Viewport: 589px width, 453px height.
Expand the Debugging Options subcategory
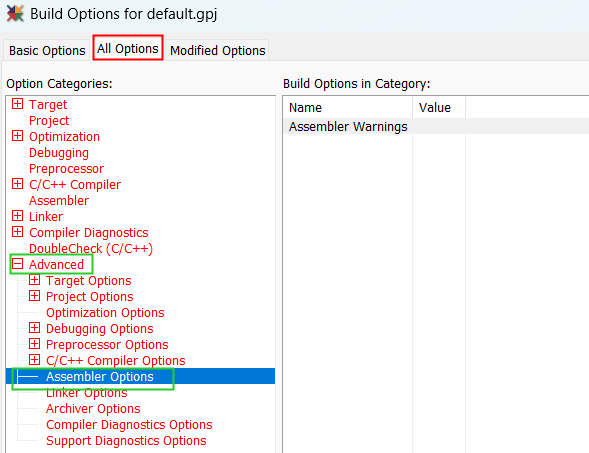tap(35, 328)
